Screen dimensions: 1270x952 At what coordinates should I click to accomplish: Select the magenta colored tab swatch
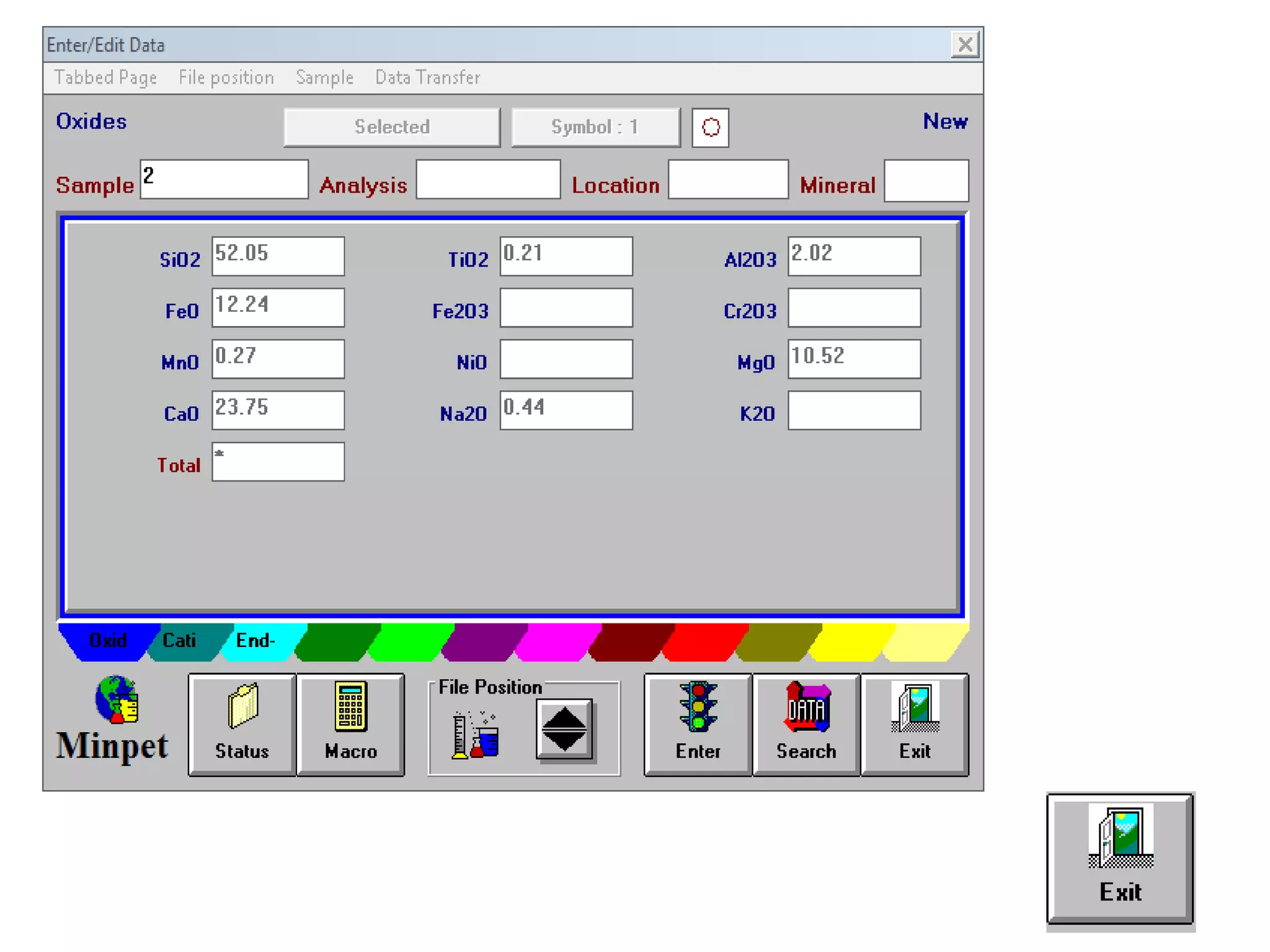557,642
